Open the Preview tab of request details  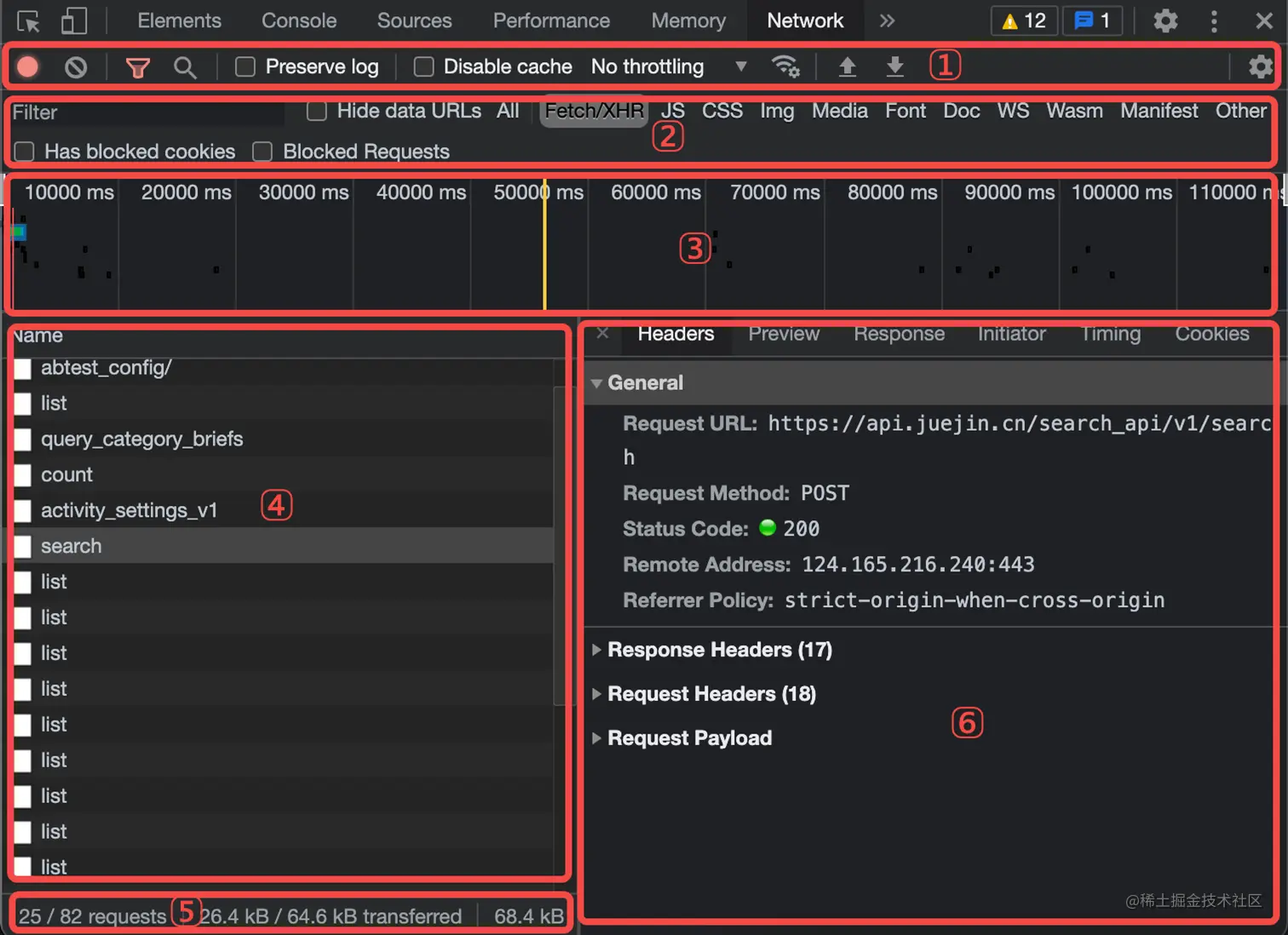click(784, 334)
